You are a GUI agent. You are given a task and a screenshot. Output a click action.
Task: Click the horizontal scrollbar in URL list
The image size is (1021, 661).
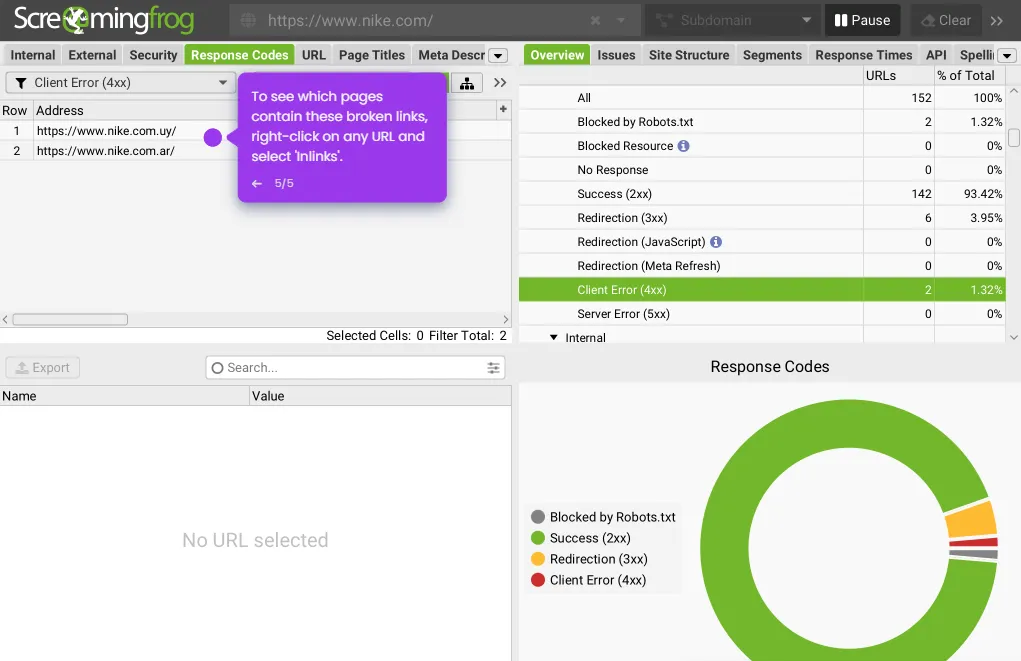tap(70, 319)
